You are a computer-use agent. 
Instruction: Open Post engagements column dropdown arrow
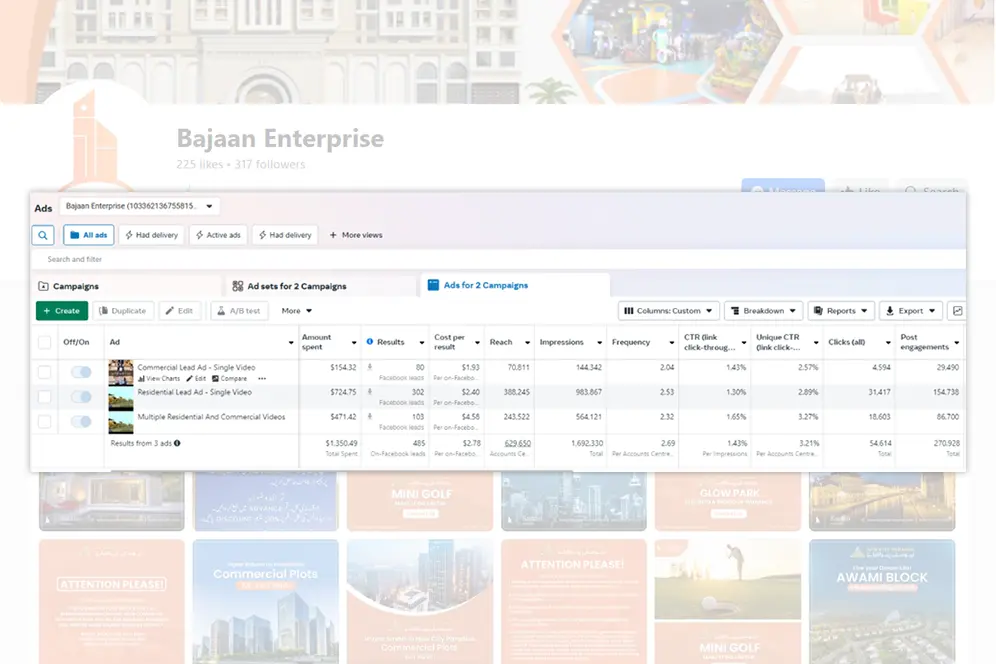(957, 342)
